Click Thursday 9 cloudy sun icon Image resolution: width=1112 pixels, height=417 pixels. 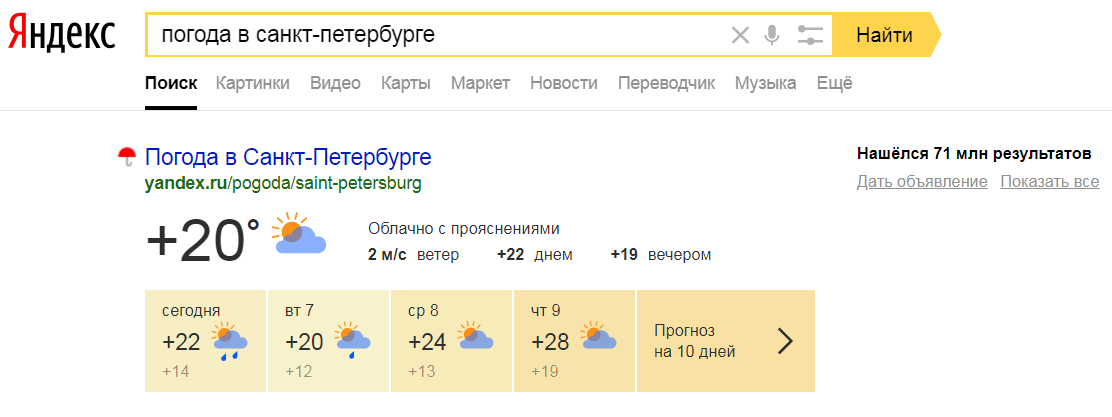tap(599, 336)
